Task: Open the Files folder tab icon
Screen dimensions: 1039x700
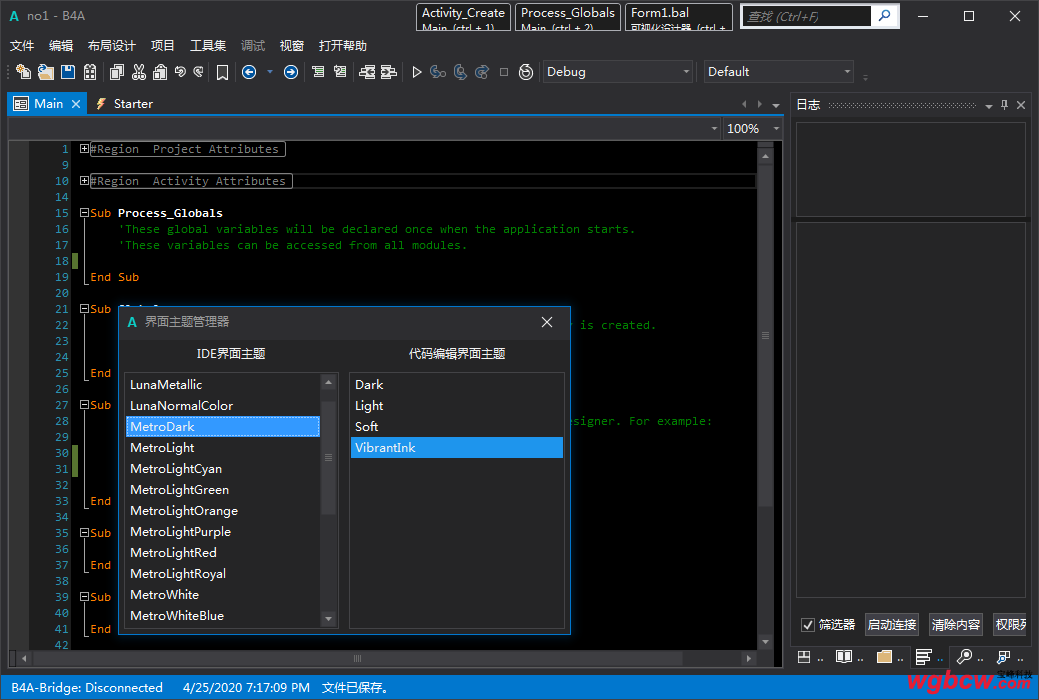Action: [884, 656]
